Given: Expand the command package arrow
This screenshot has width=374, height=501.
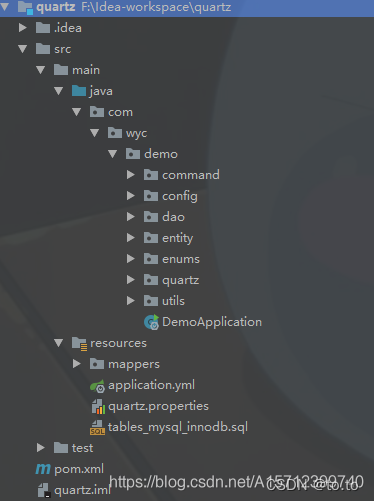Looking at the screenshot, I should click(x=131, y=175).
